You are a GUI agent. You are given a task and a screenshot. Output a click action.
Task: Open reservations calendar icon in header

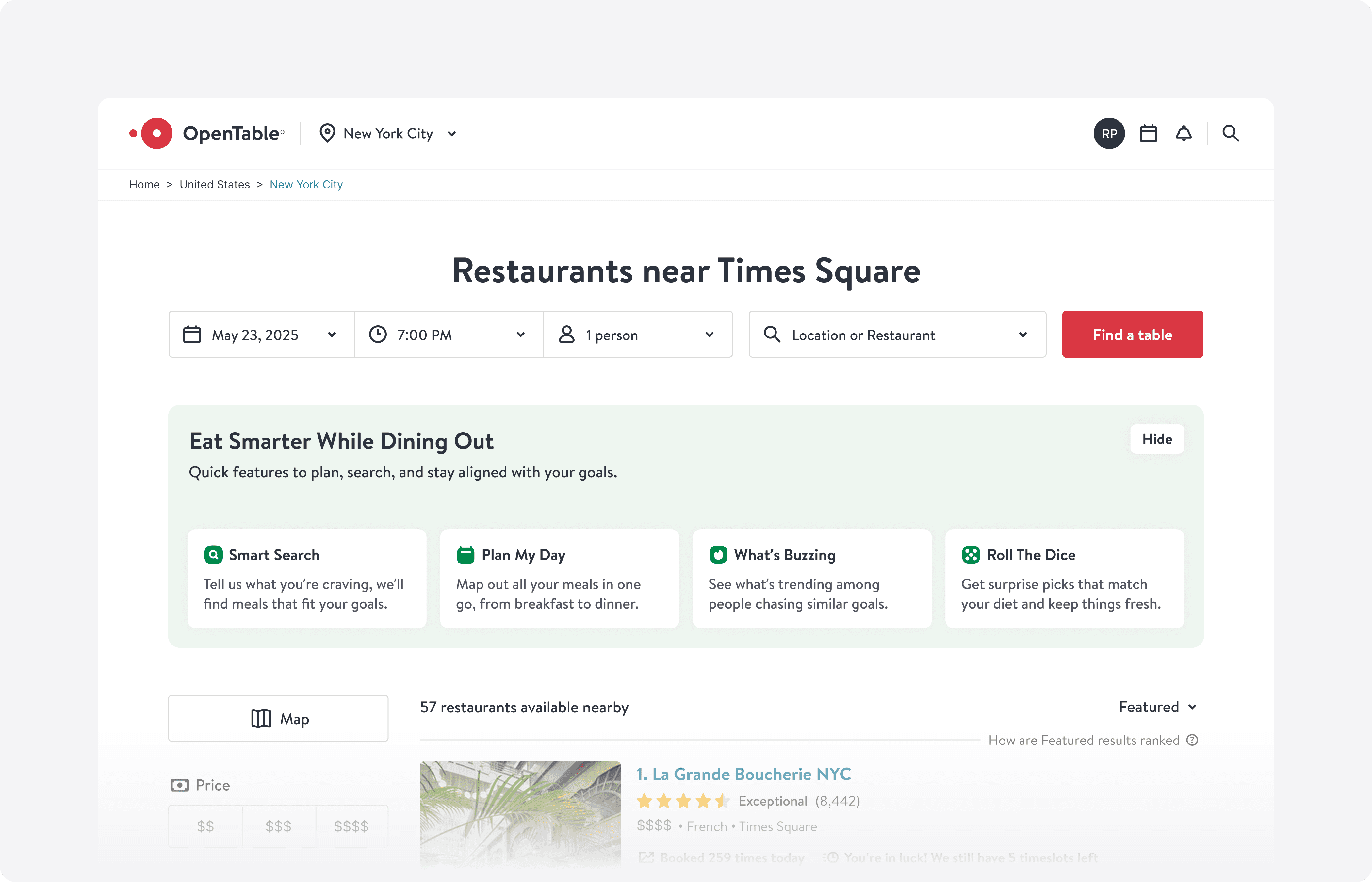(1148, 134)
